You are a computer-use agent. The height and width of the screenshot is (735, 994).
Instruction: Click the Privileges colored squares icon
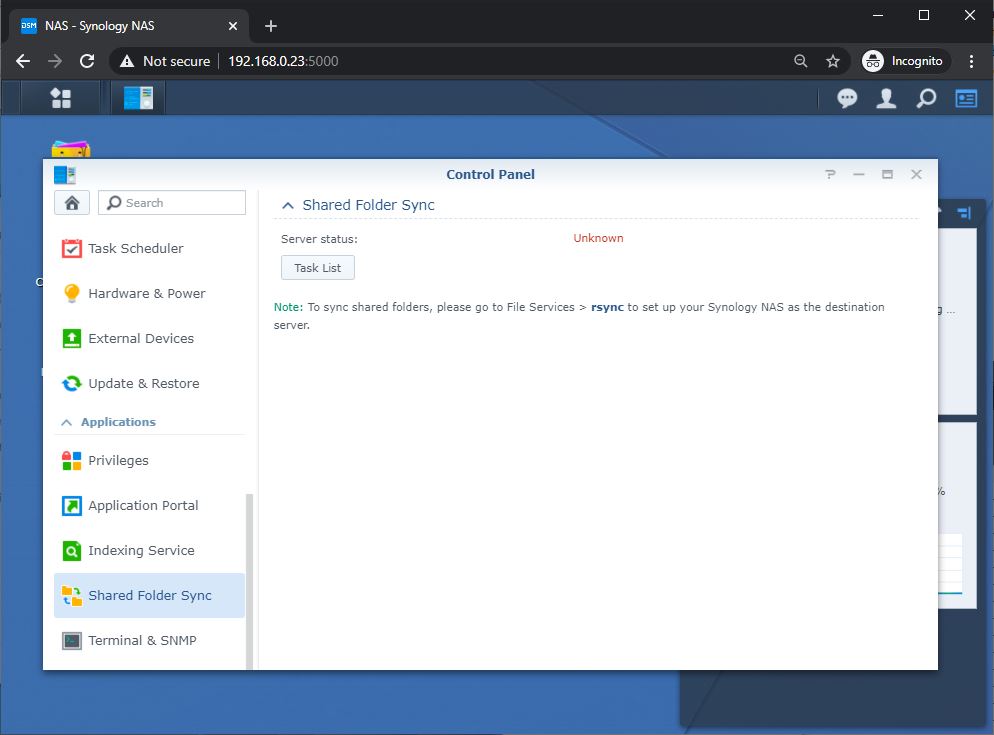(72, 460)
